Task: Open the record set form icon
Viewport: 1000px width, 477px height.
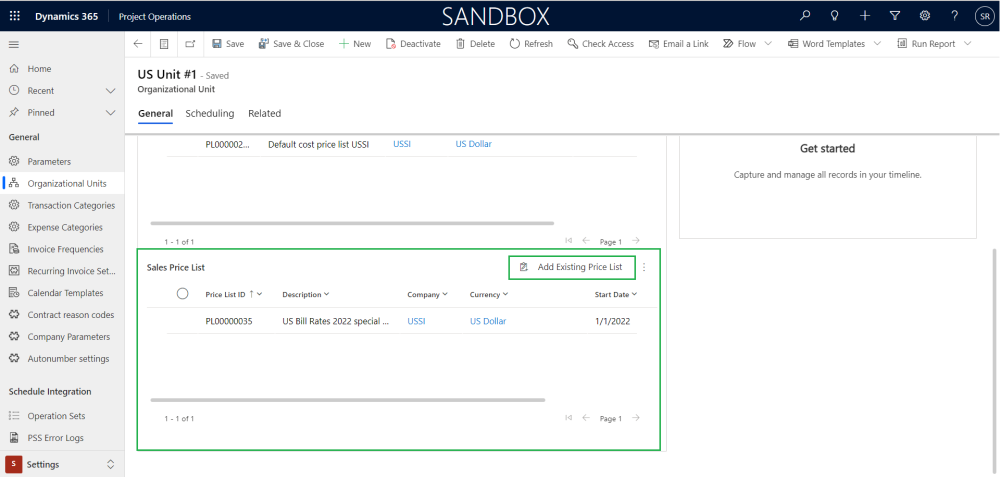Action: coord(164,44)
